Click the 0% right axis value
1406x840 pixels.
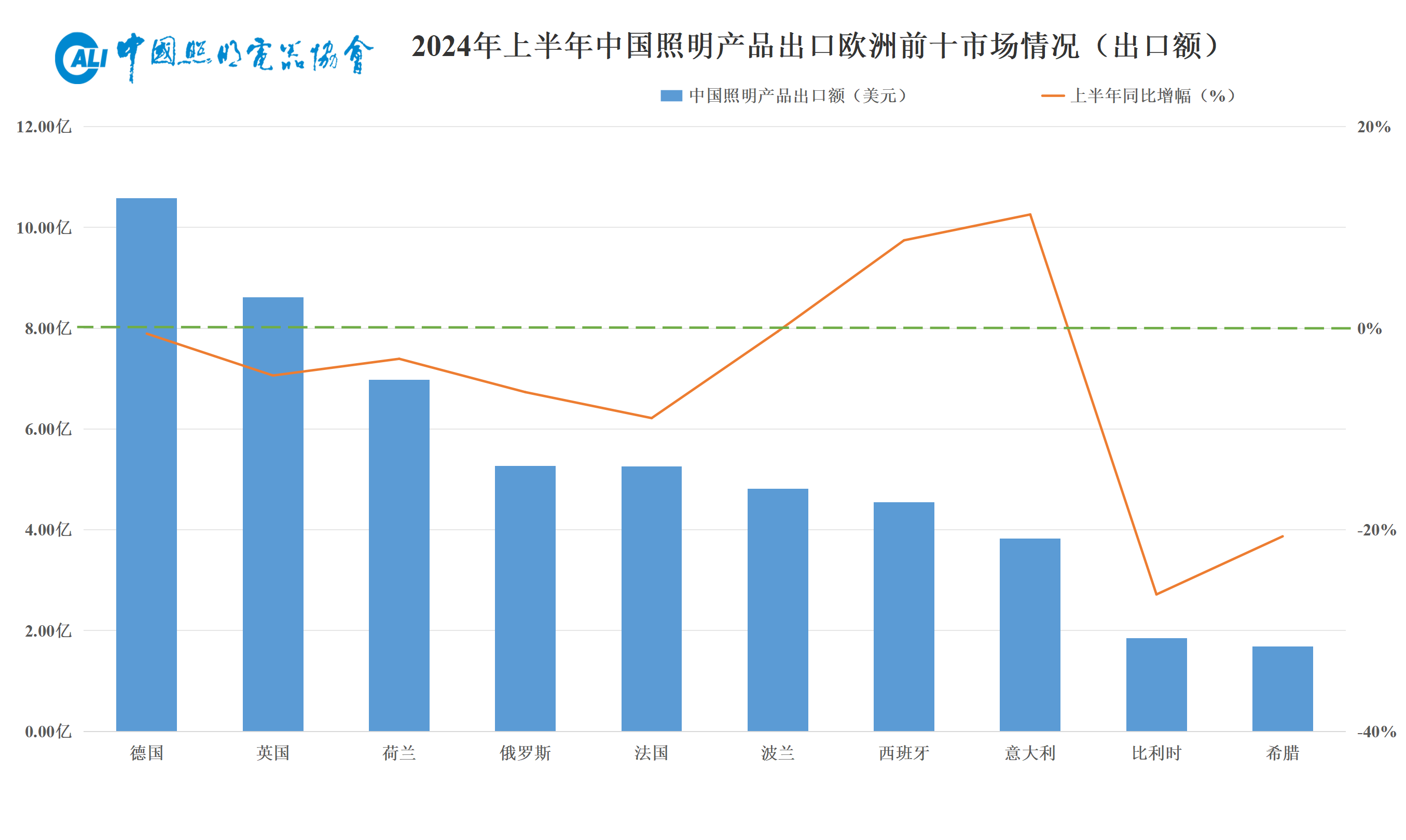pyautogui.click(x=1369, y=328)
